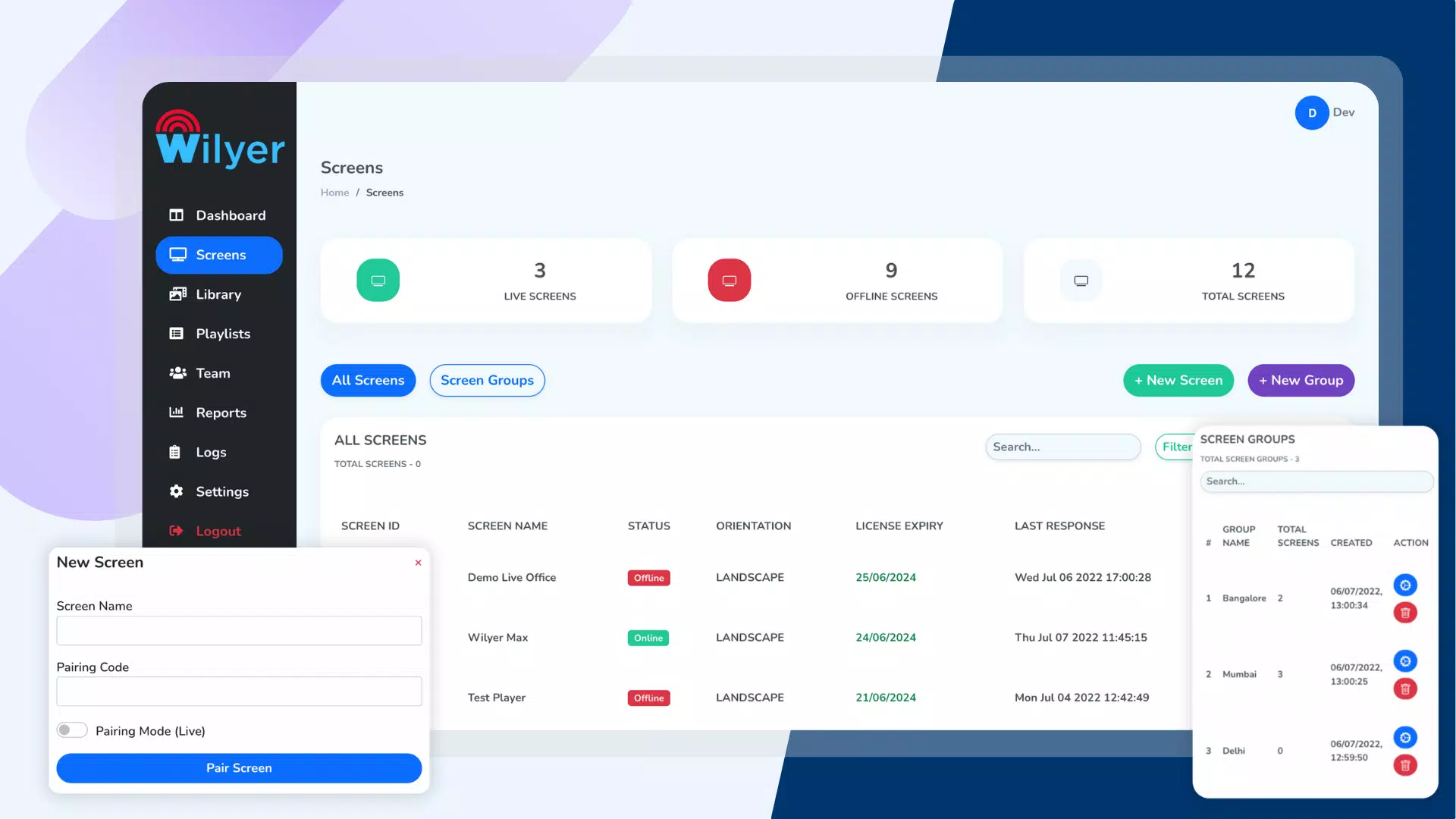Image resolution: width=1456 pixels, height=819 pixels.
Task: Click the Screen Groups search box
Action: (1316, 482)
